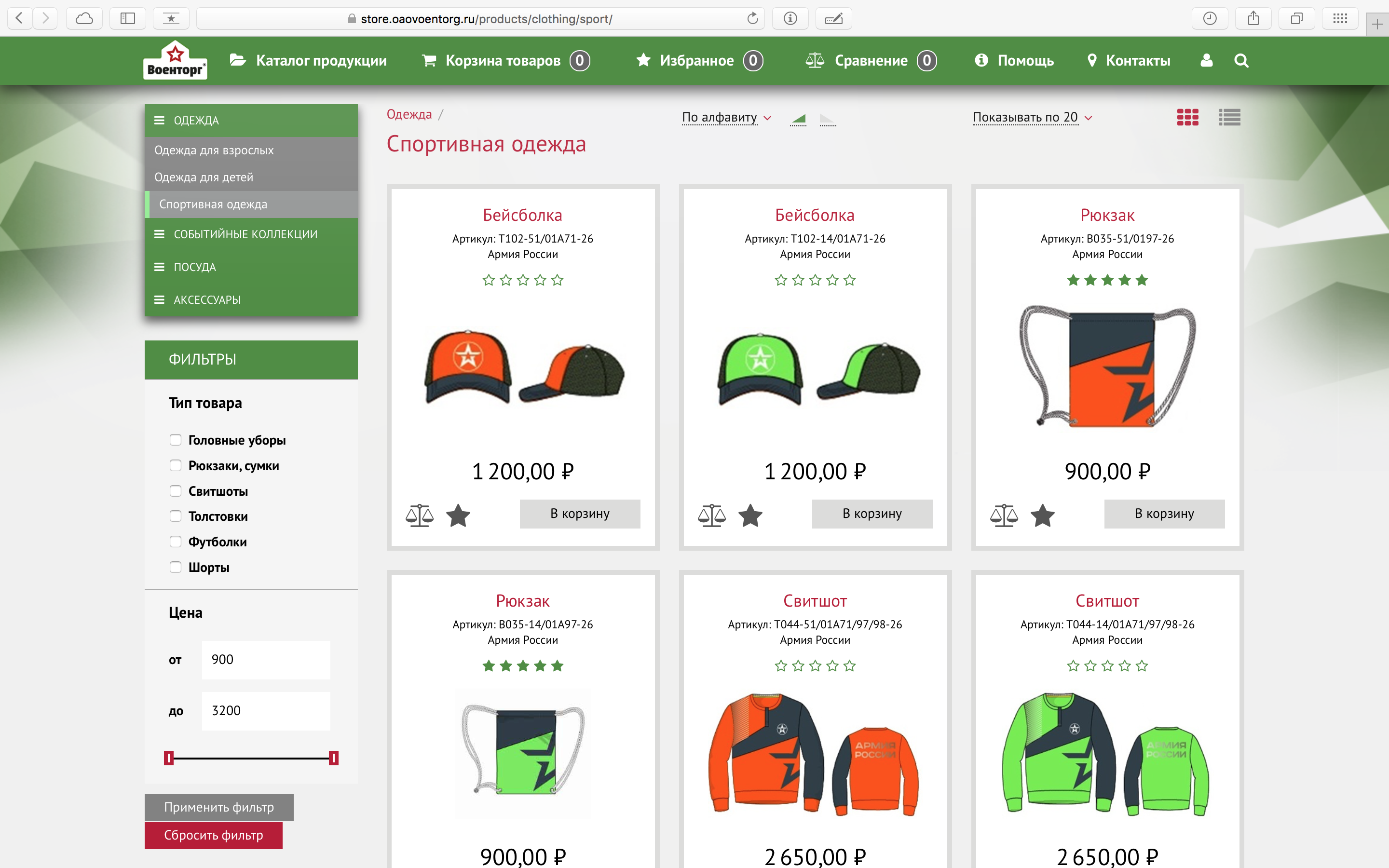The width and height of the screenshot is (1389, 868).
Task: Toggle Safari sidebar
Action: pos(127,18)
